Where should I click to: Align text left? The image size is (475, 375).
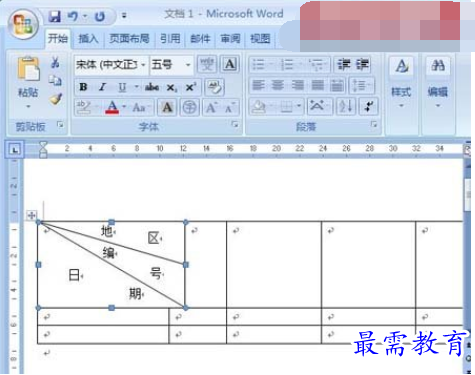click(x=258, y=86)
